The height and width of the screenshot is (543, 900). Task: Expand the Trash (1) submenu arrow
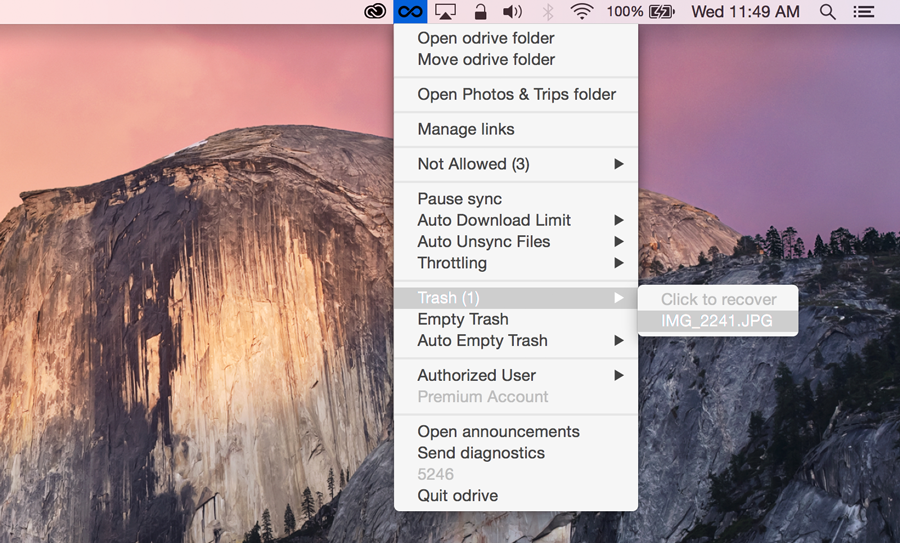(619, 298)
